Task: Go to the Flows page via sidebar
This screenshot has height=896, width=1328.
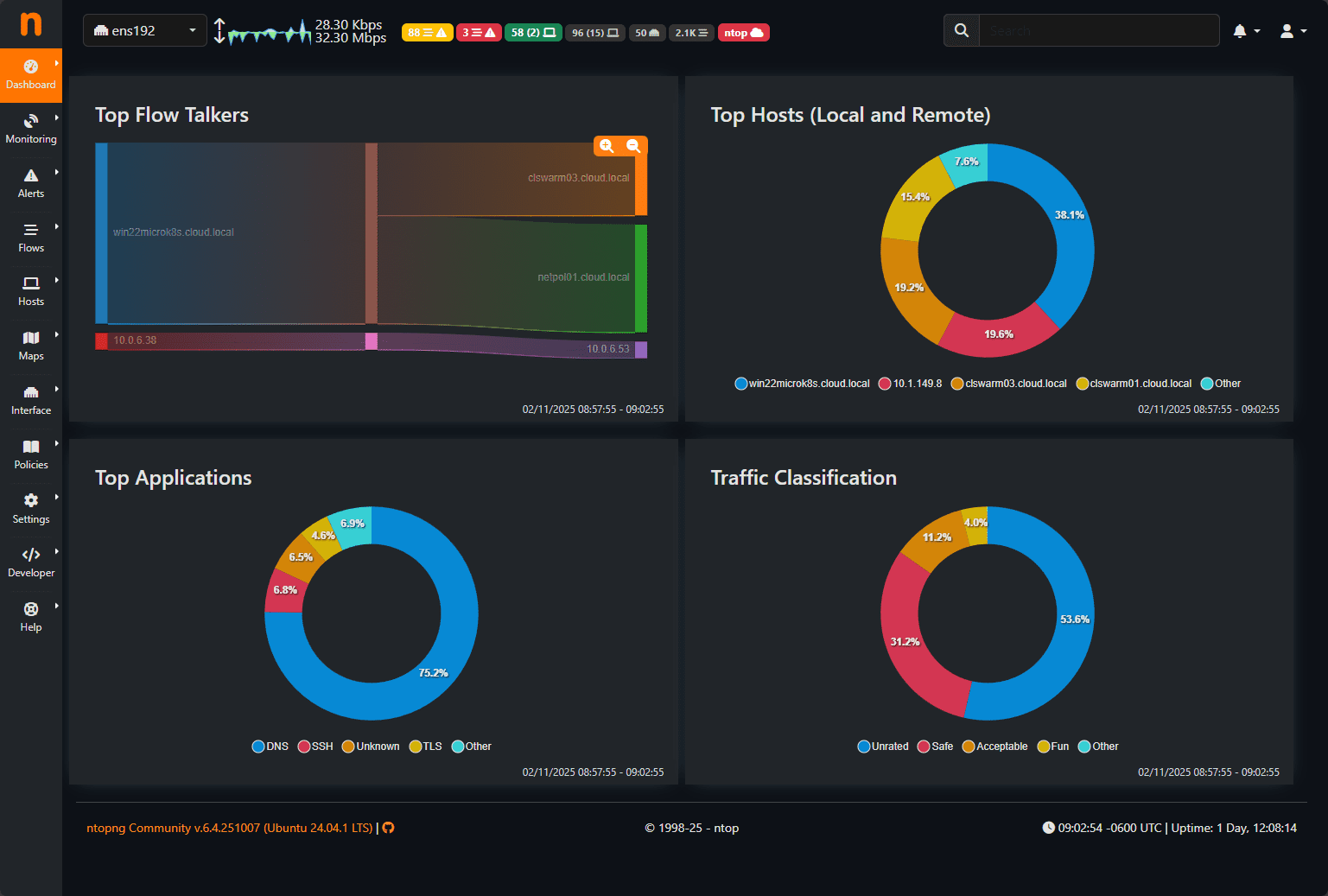Action: tap(31, 237)
